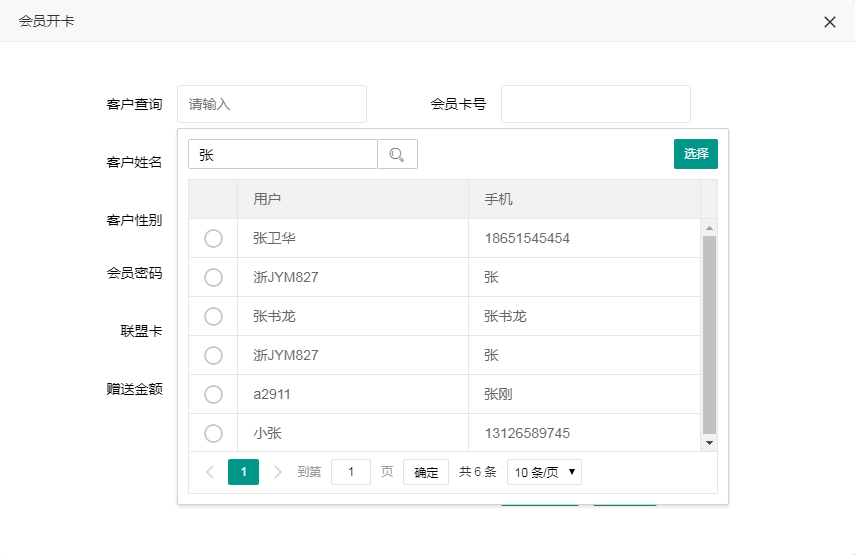Choose the a2911 user radio button
The image size is (855, 555).
point(213,394)
